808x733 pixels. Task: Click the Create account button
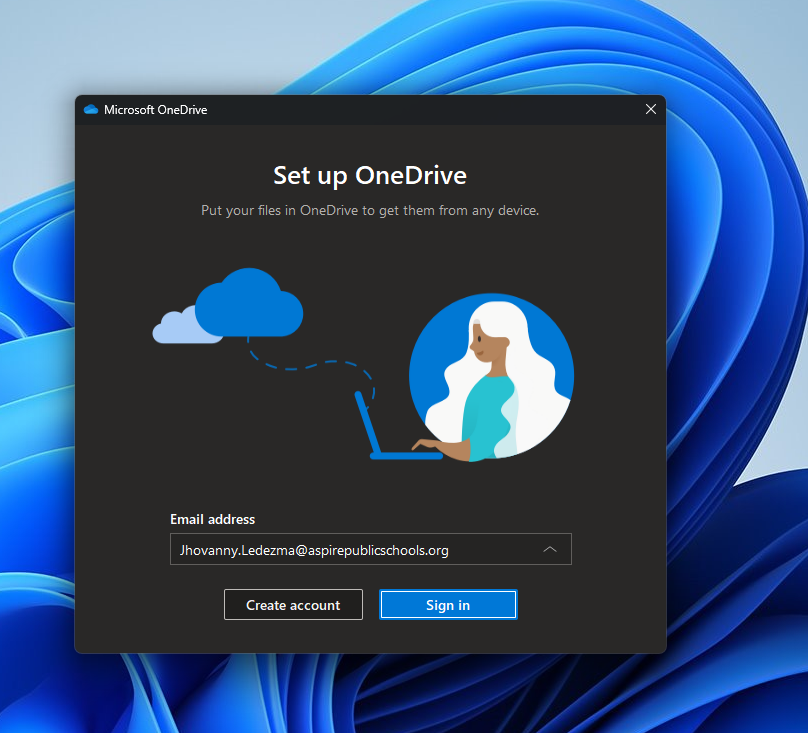pyautogui.click(x=293, y=604)
